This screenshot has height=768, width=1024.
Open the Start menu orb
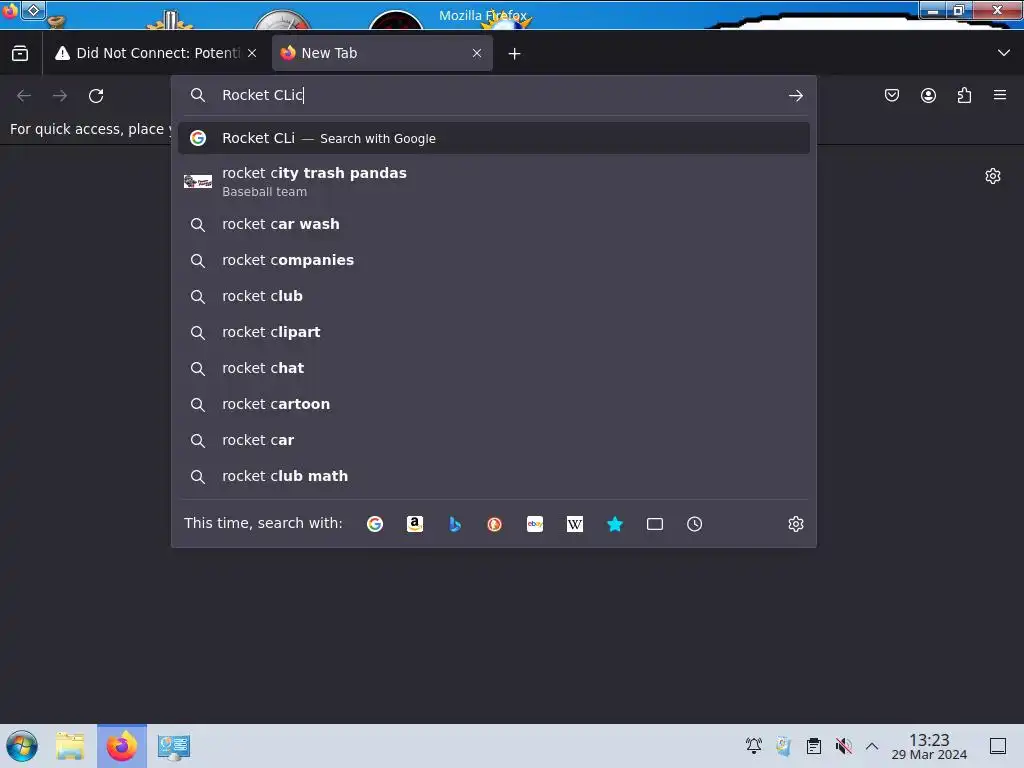(x=22, y=746)
